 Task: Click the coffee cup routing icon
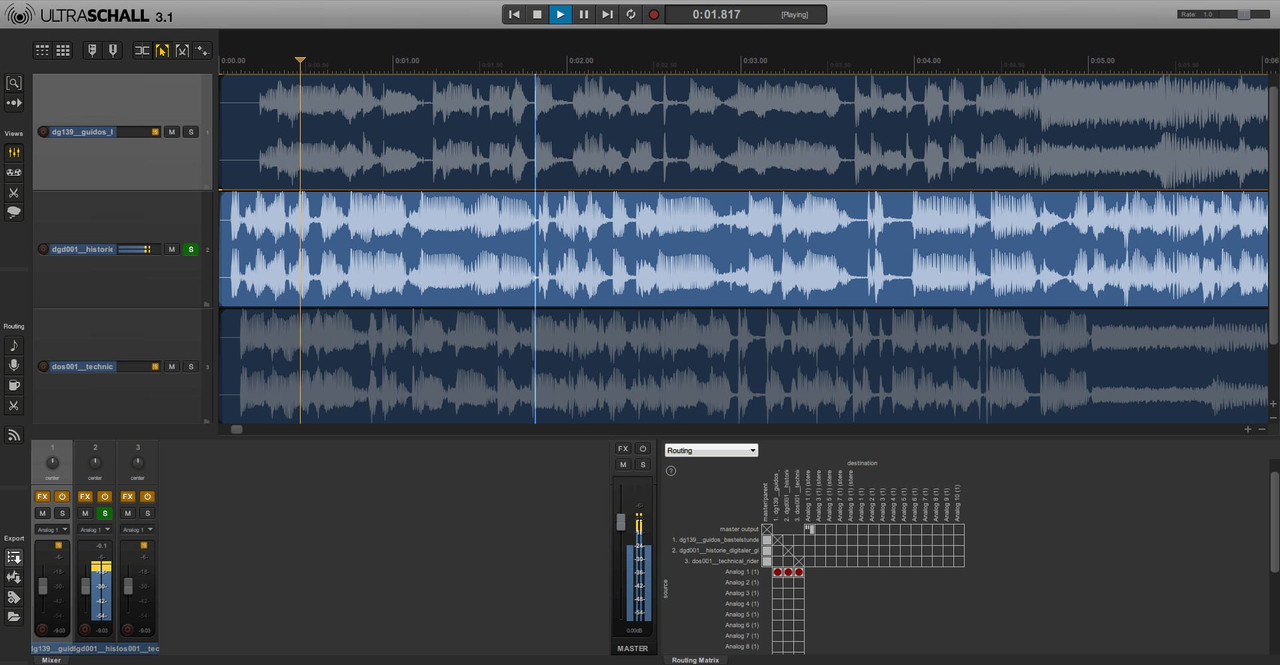(x=14, y=385)
